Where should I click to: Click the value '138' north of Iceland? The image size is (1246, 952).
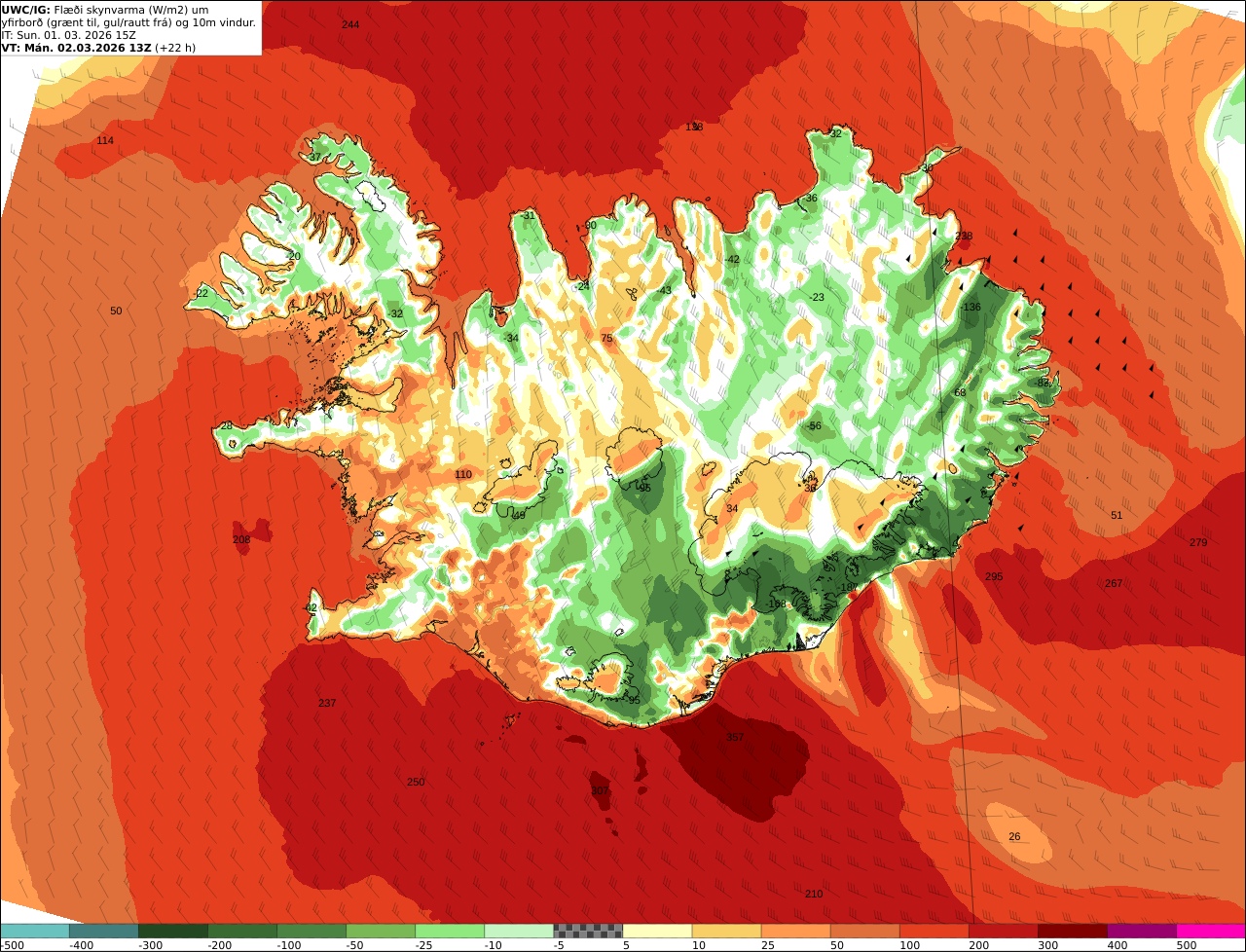[693, 128]
